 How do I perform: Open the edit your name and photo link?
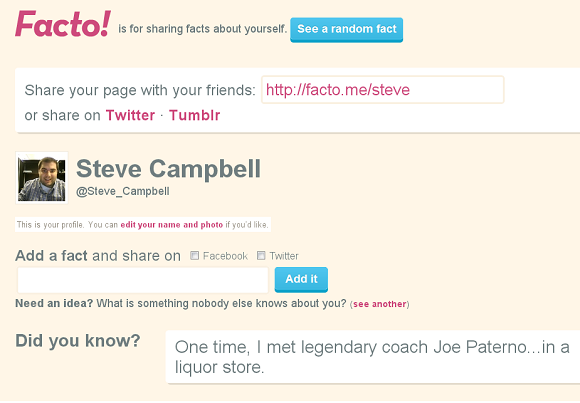click(172, 225)
